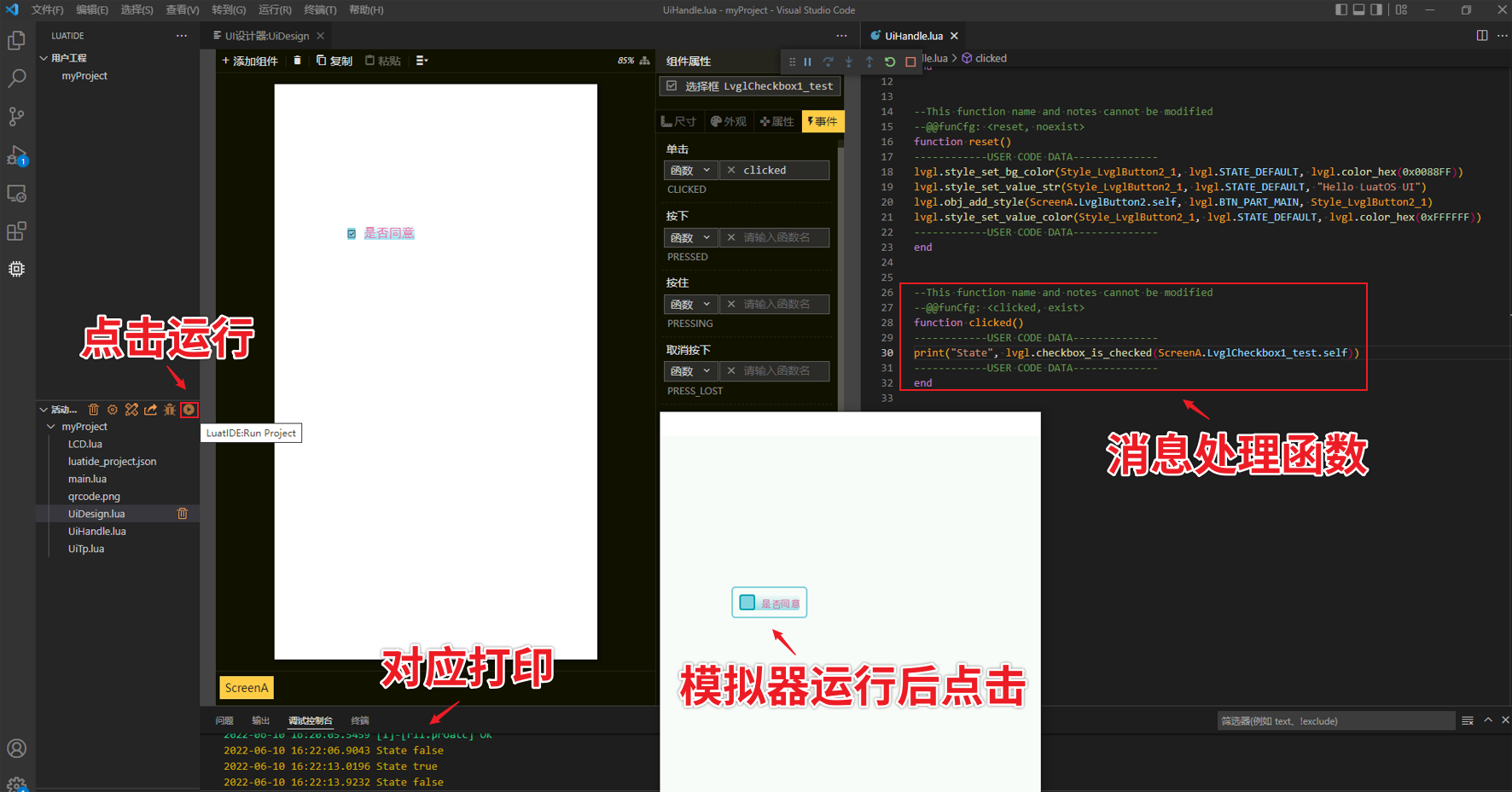Open the 单击 event type dropdown
Viewport: 1512px width, 792px height.
pos(689,171)
